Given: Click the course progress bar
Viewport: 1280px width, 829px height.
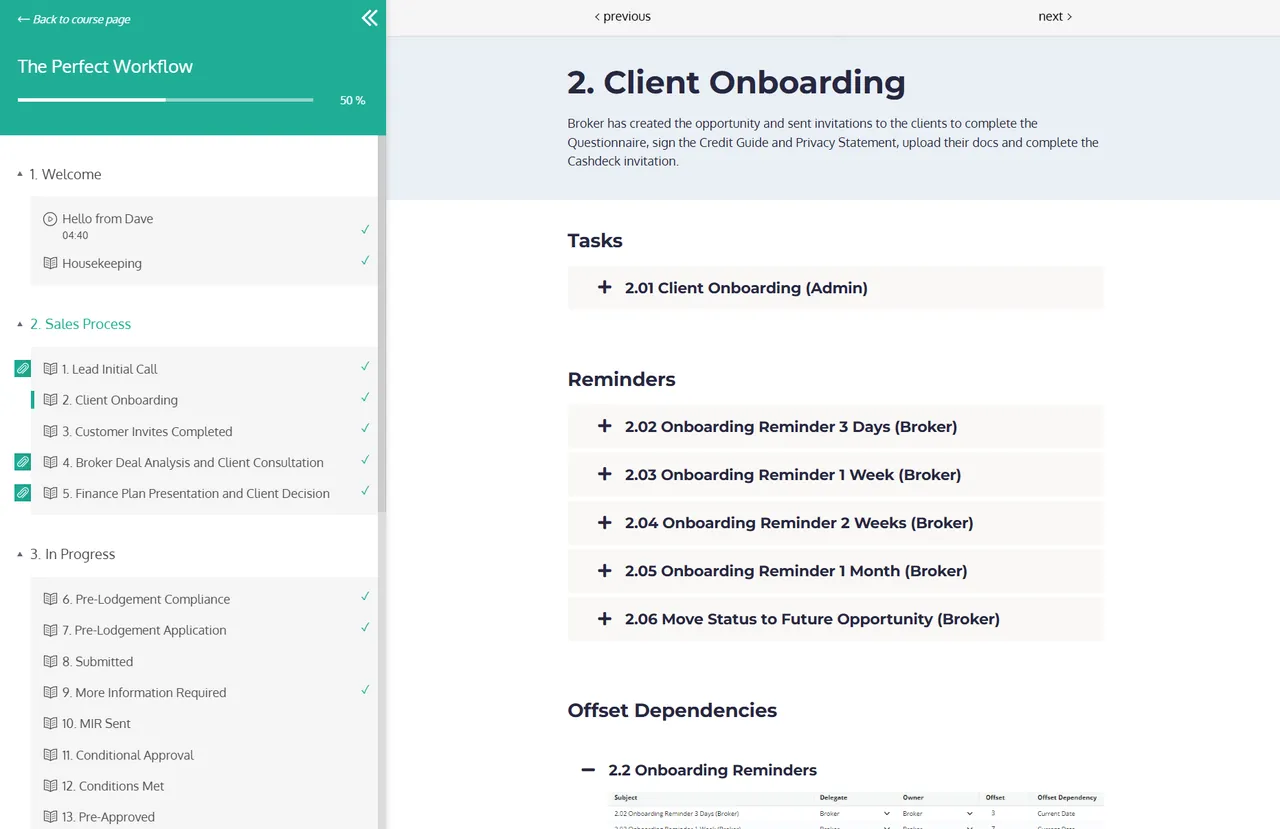Looking at the screenshot, I should [x=165, y=100].
